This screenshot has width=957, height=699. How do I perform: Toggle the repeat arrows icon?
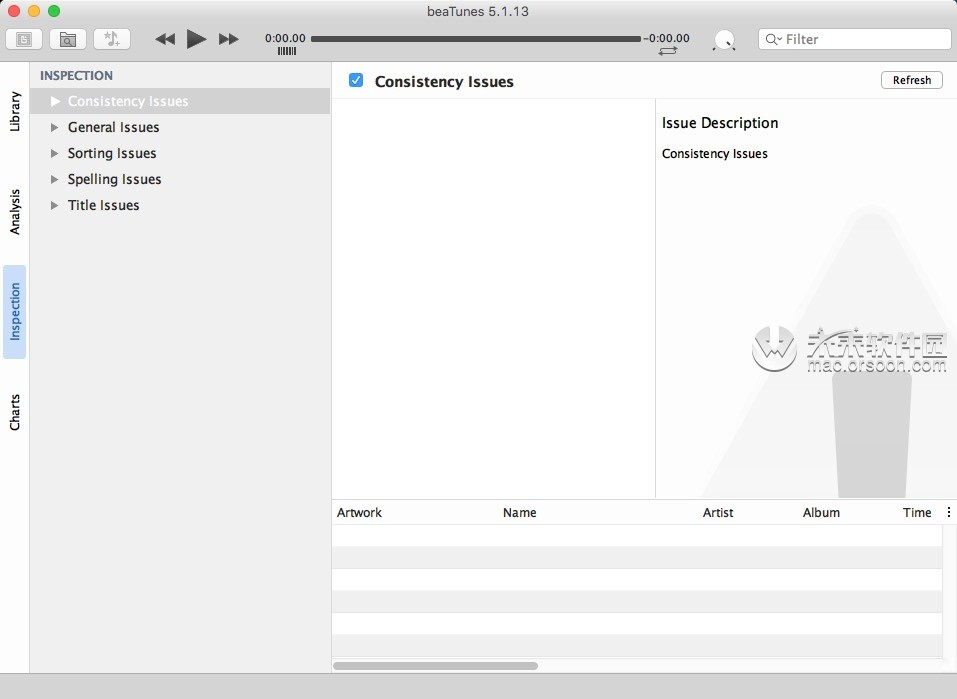[x=668, y=51]
